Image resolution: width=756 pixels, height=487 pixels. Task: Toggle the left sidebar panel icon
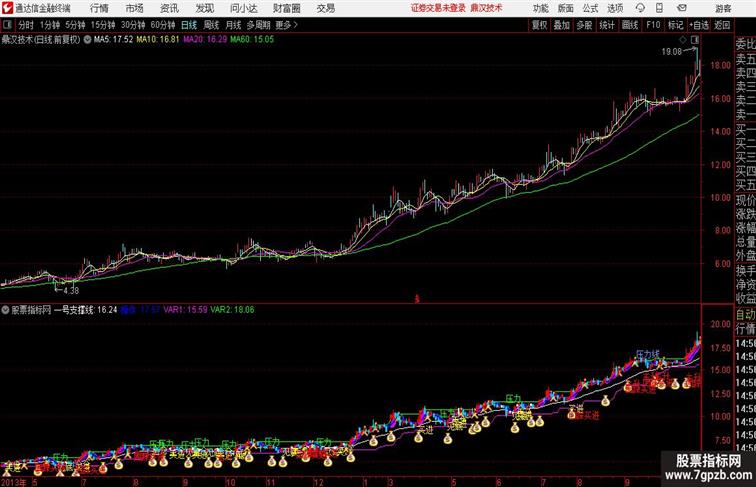tap(7, 25)
